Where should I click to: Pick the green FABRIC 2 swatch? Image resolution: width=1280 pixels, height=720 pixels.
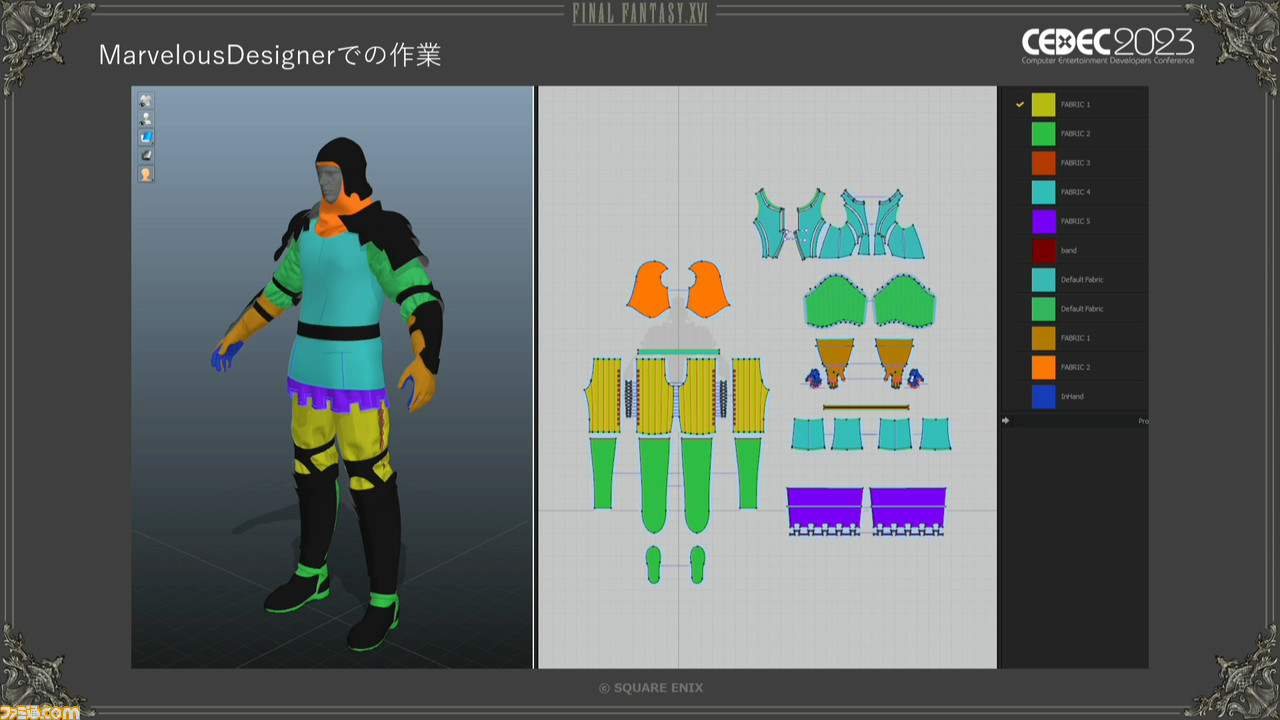coord(1044,133)
